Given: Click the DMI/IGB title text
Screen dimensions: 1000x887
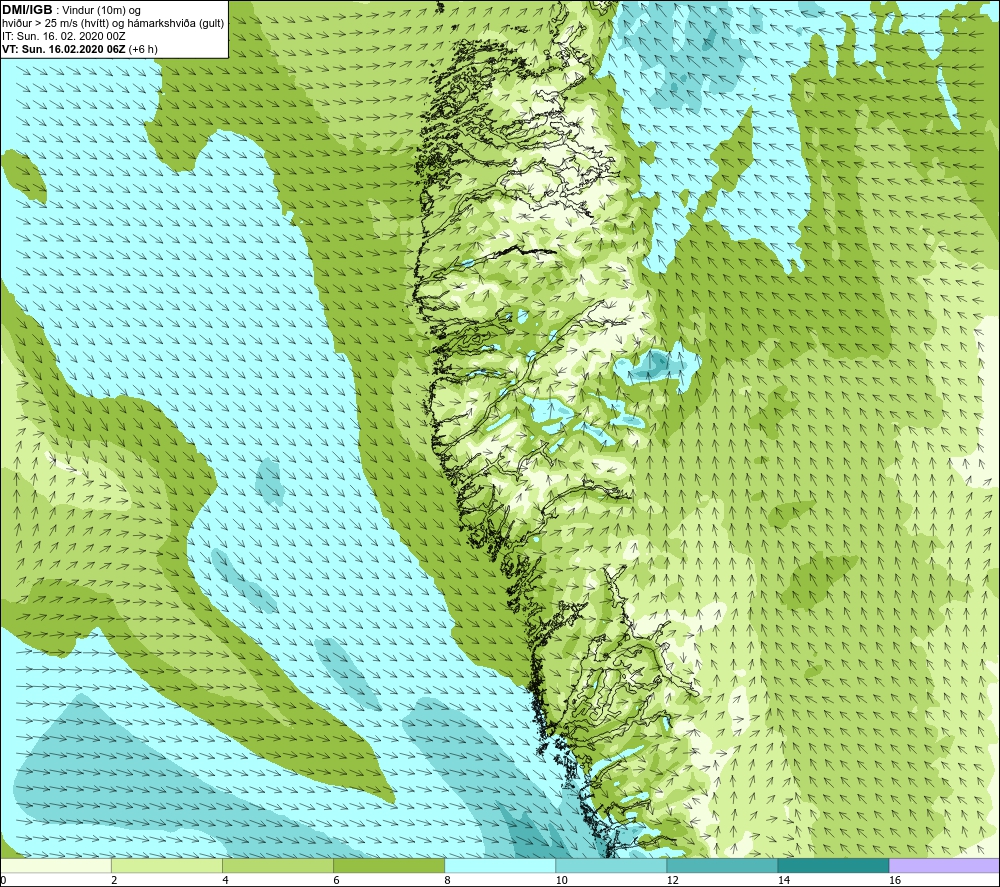Looking at the screenshot, I should [27, 10].
